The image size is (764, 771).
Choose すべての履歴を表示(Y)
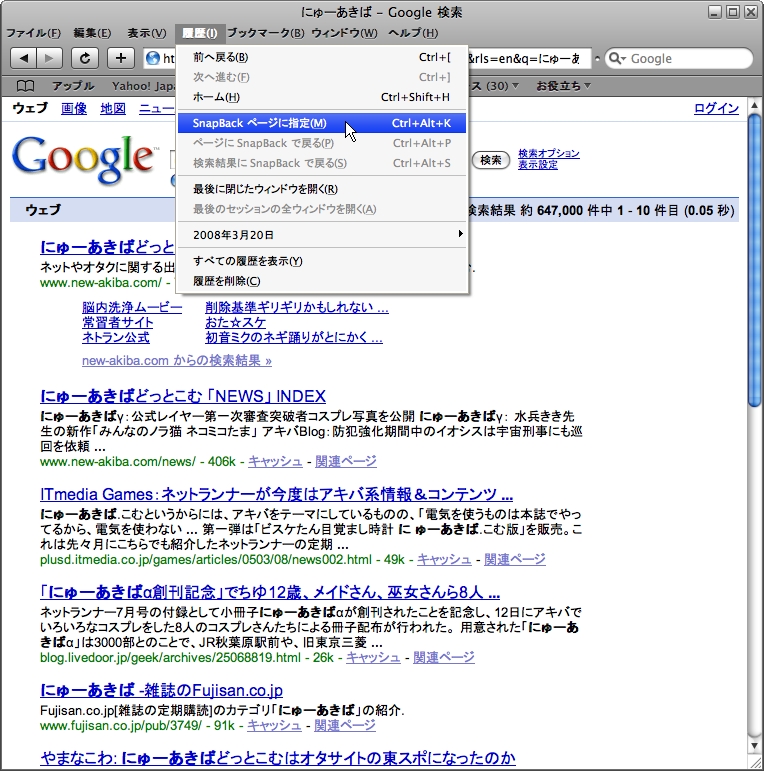pos(322,261)
